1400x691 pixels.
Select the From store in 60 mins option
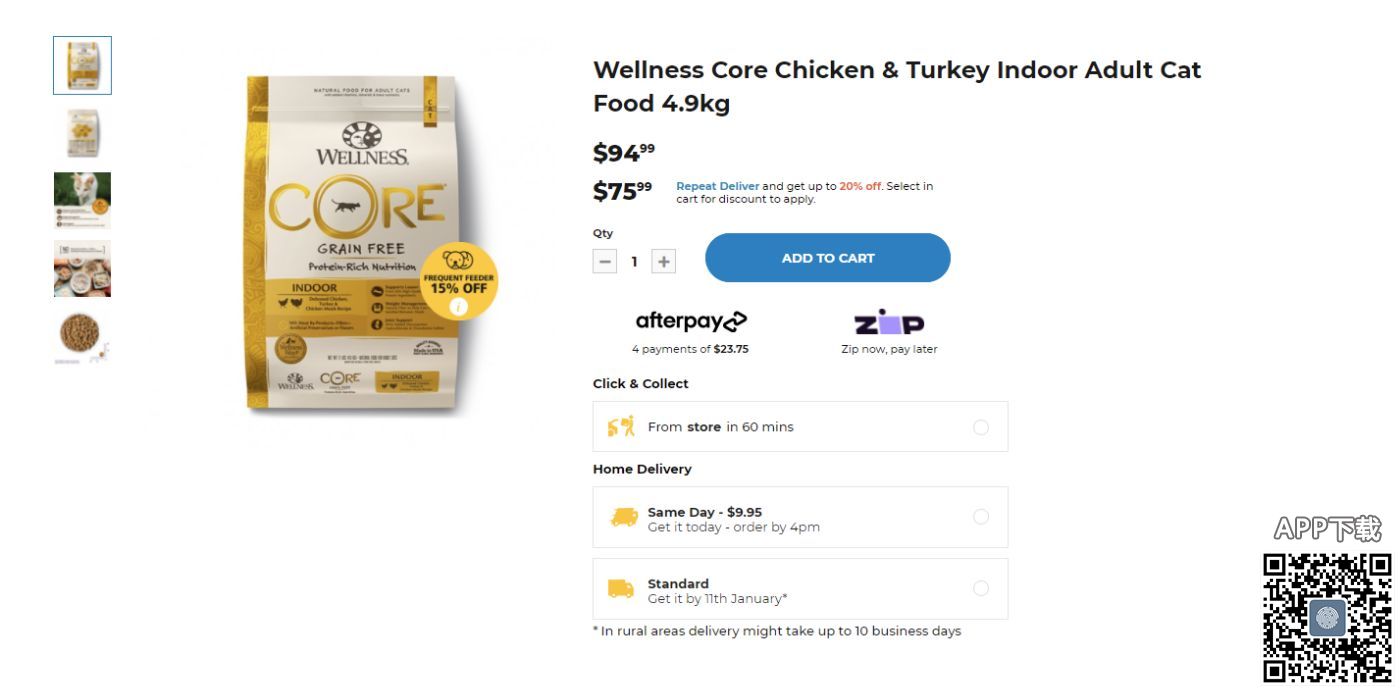click(x=980, y=427)
